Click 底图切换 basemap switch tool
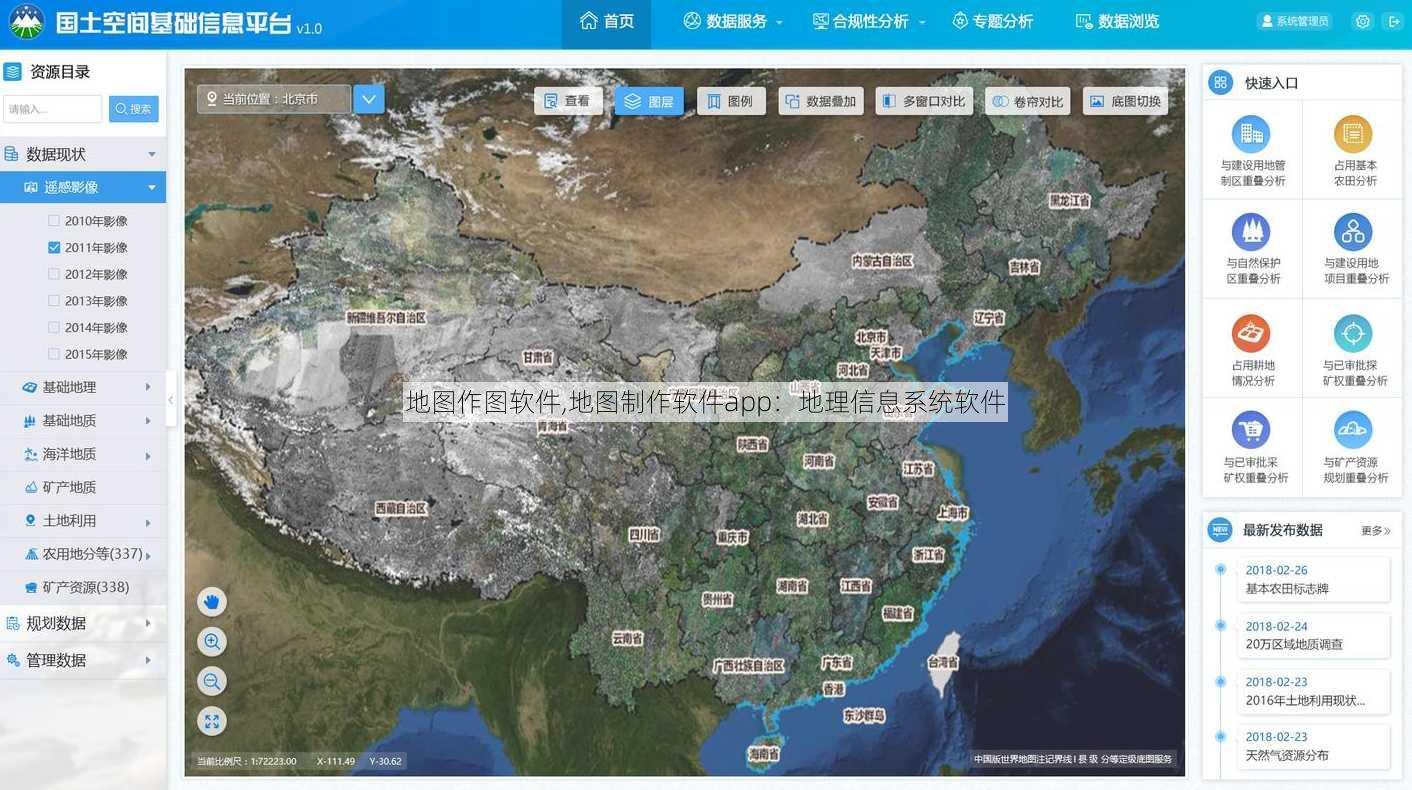This screenshot has width=1412, height=790. coord(1125,101)
